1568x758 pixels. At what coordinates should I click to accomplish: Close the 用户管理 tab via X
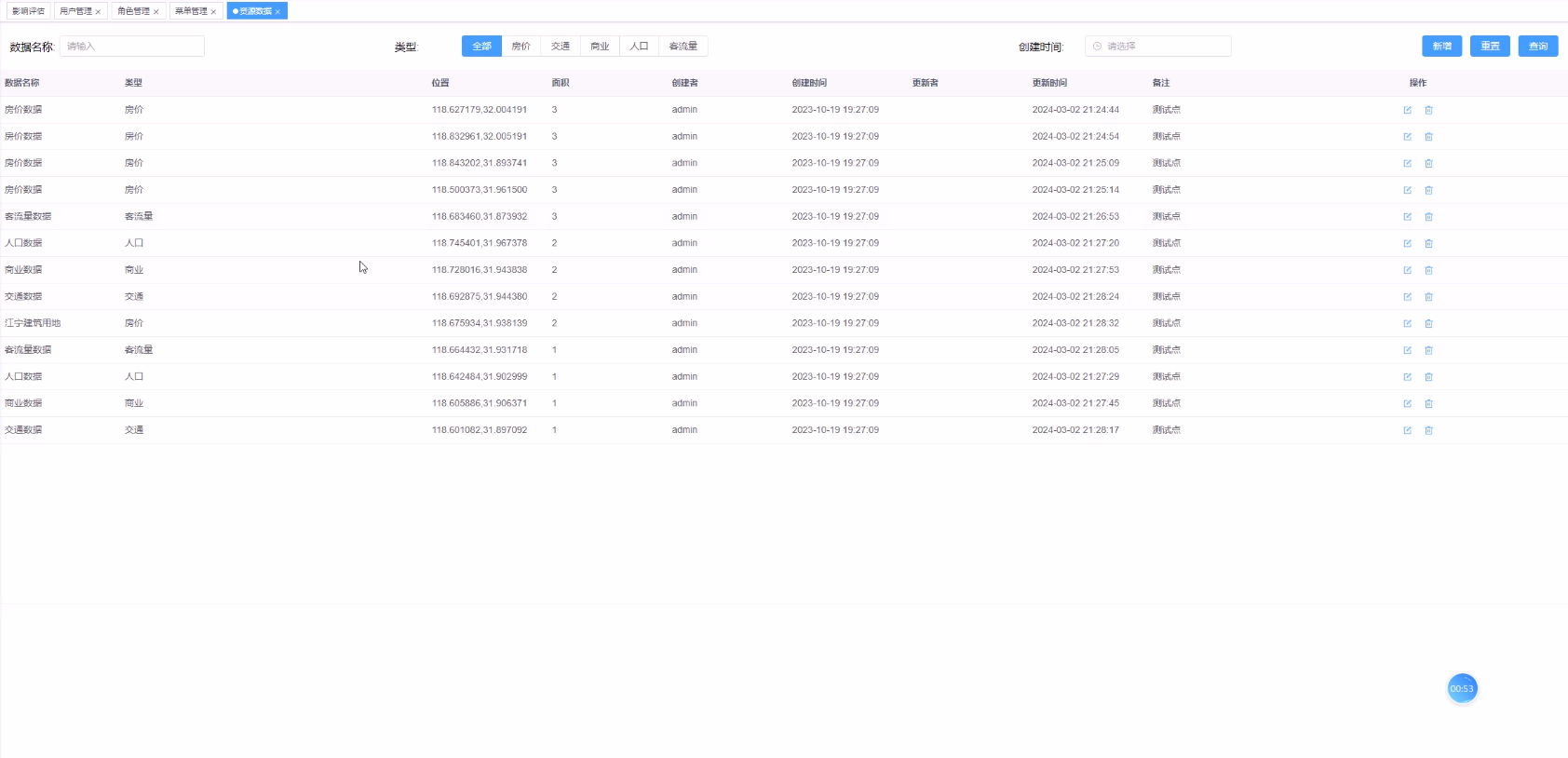click(98, 12)
